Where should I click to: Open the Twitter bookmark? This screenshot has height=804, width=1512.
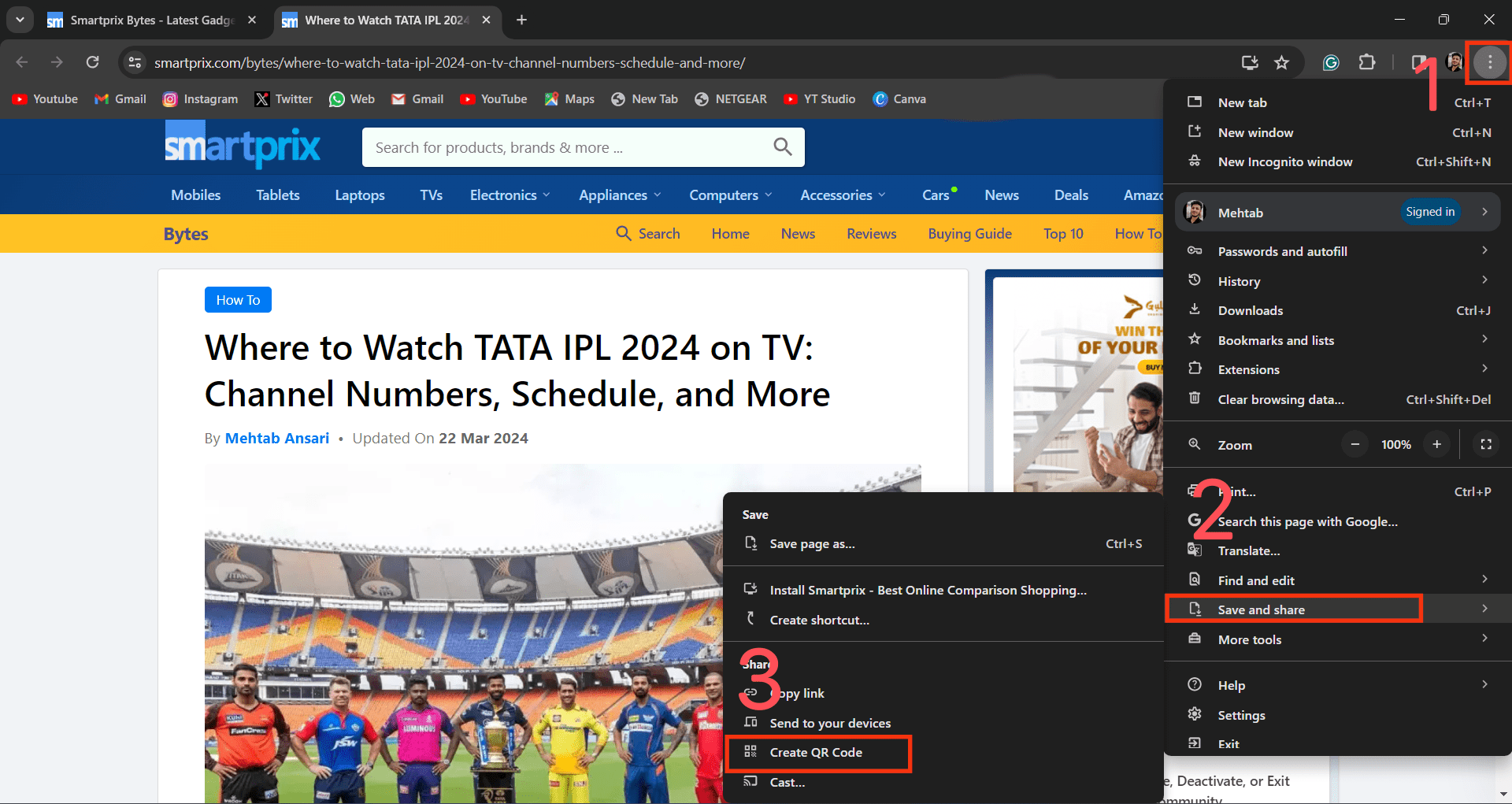(x=283, y=99)
